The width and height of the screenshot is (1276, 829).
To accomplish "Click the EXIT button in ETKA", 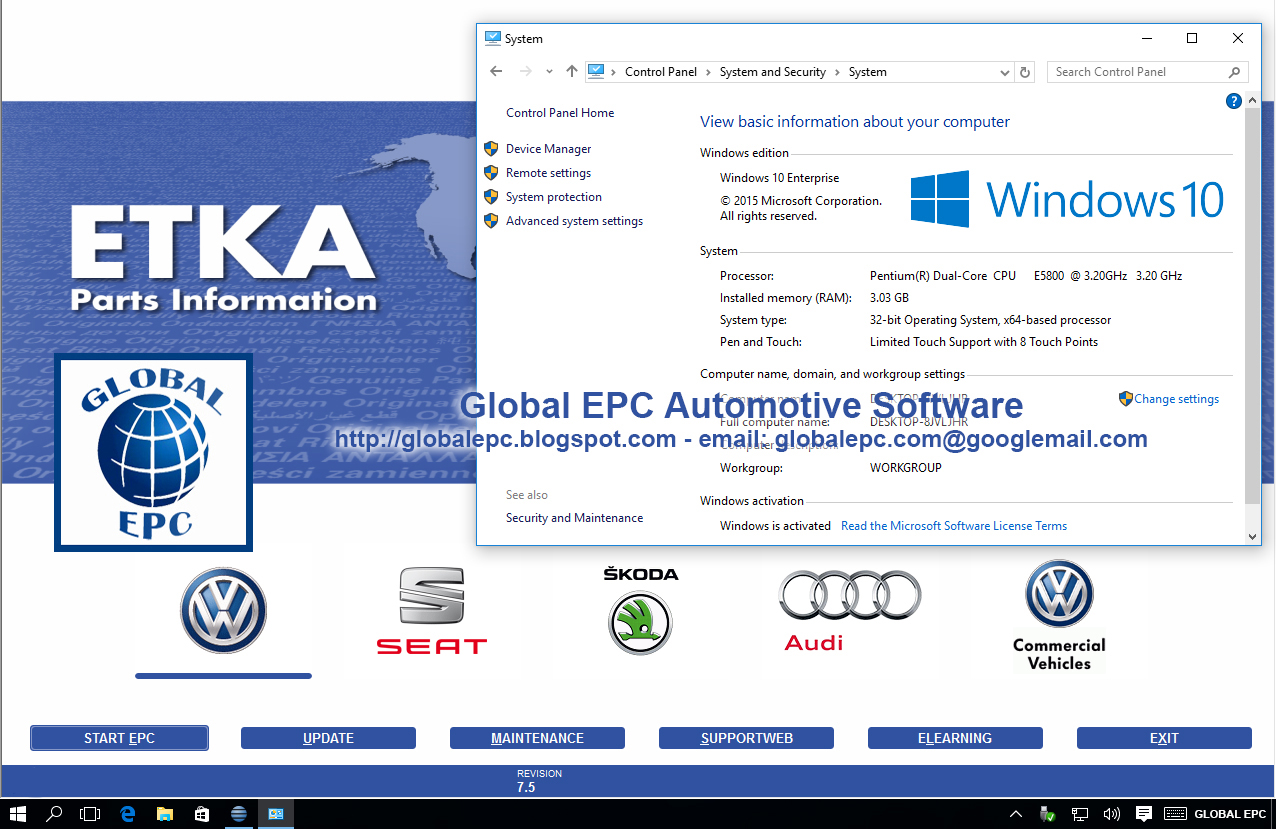I will click(1164, 738).
